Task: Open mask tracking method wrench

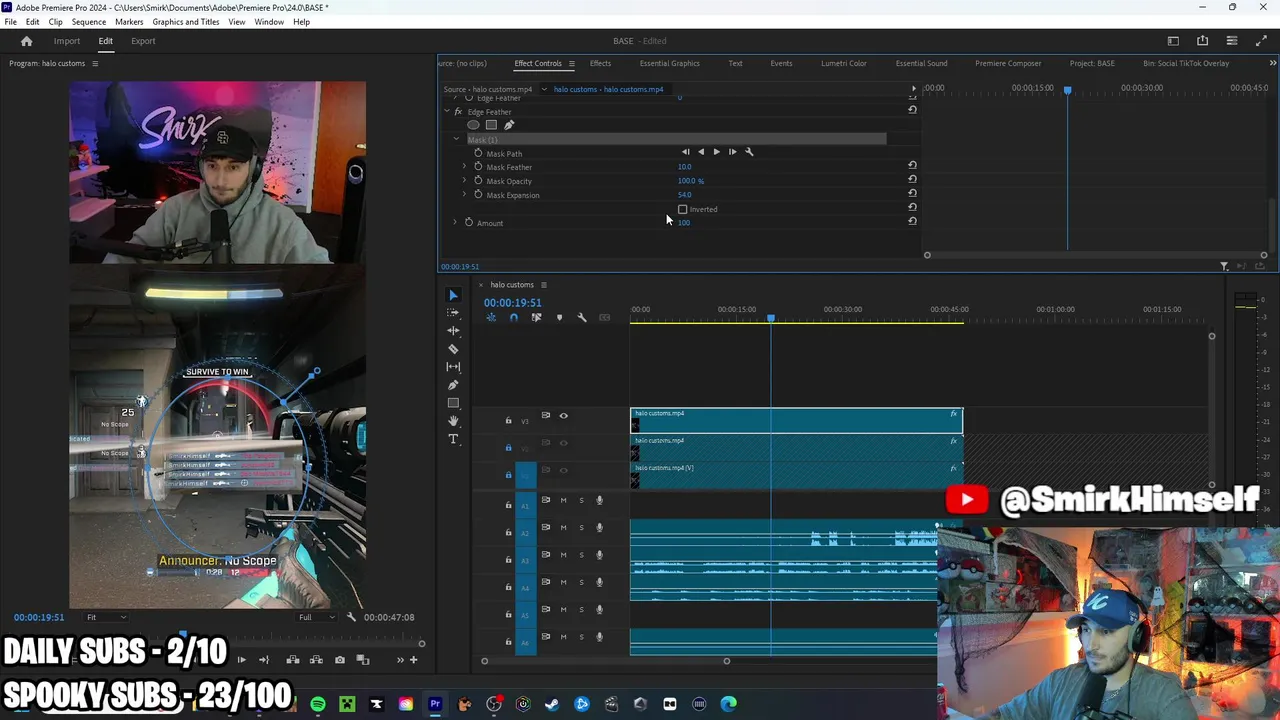Action: pyautogui.click(x=749, y=152)
